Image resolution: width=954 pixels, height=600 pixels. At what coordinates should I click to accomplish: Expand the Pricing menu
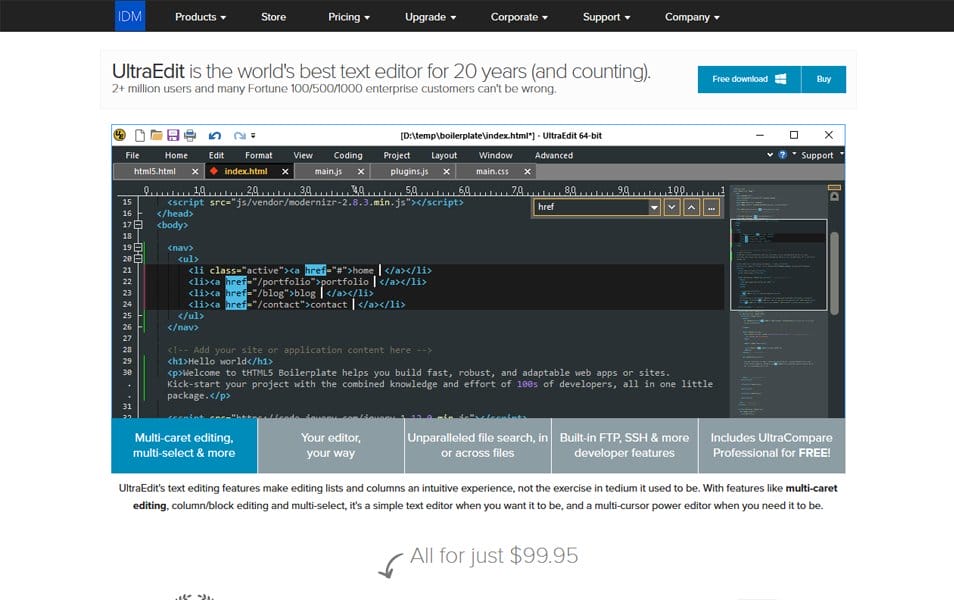tap(349, 17)
